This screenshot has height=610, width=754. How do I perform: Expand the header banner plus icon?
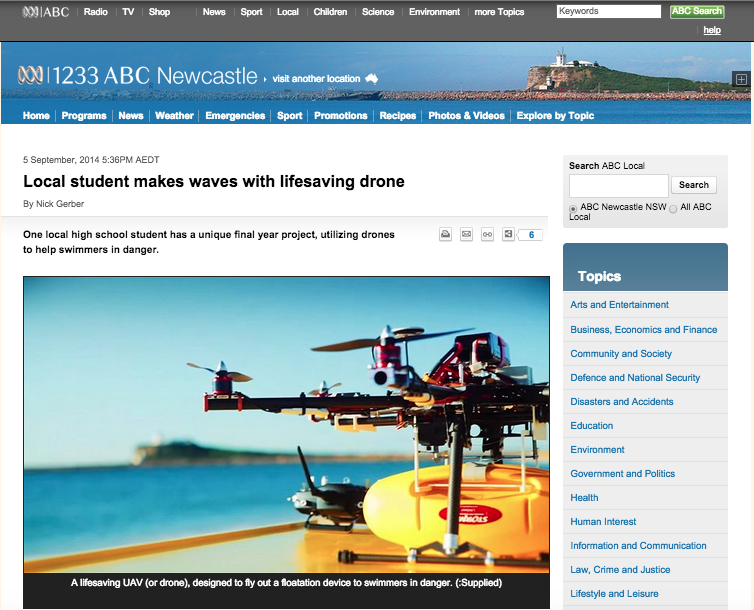click(741, 79)
